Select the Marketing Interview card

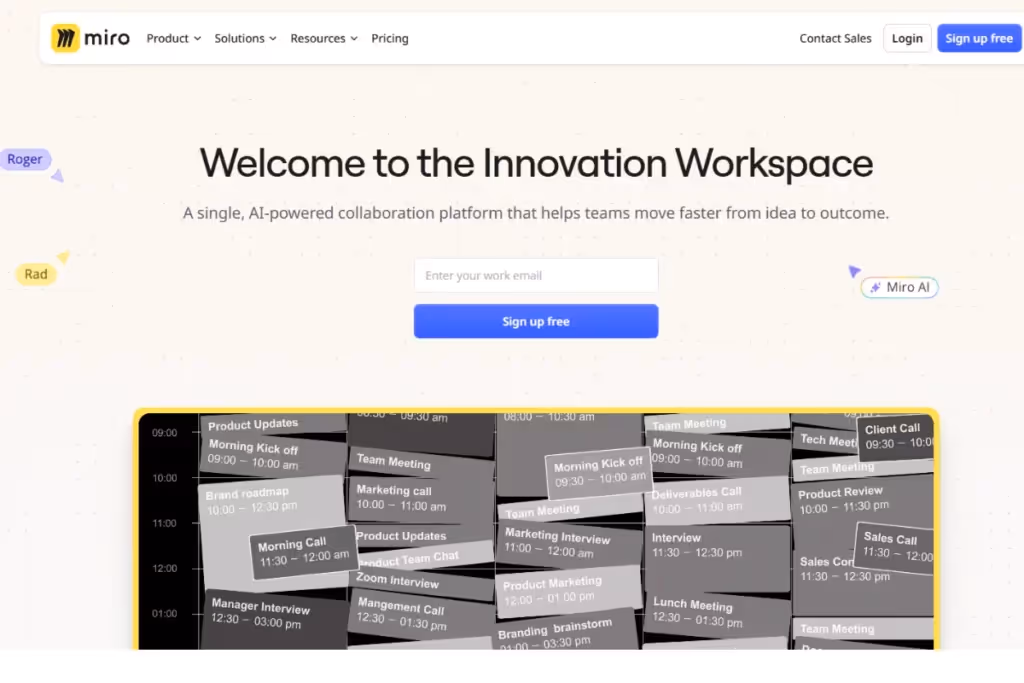pos(568,543)
